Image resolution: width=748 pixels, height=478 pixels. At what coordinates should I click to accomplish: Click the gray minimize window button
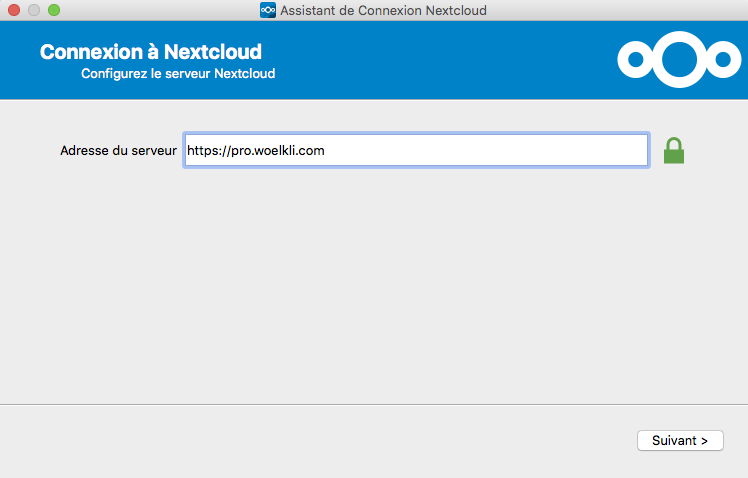34,10
